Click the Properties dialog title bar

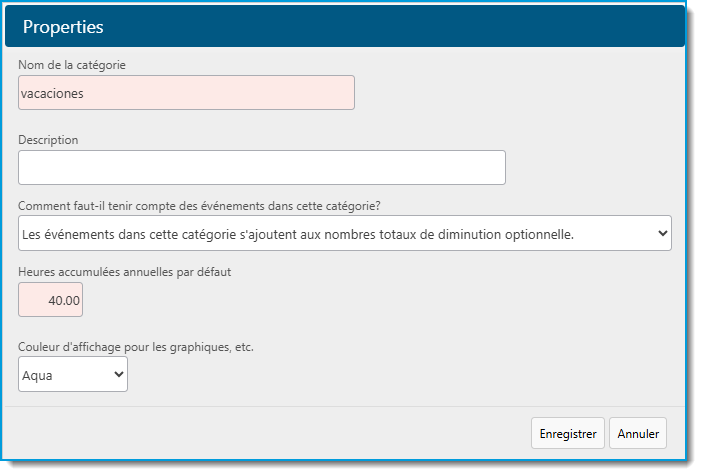click(x=345, y=26)
